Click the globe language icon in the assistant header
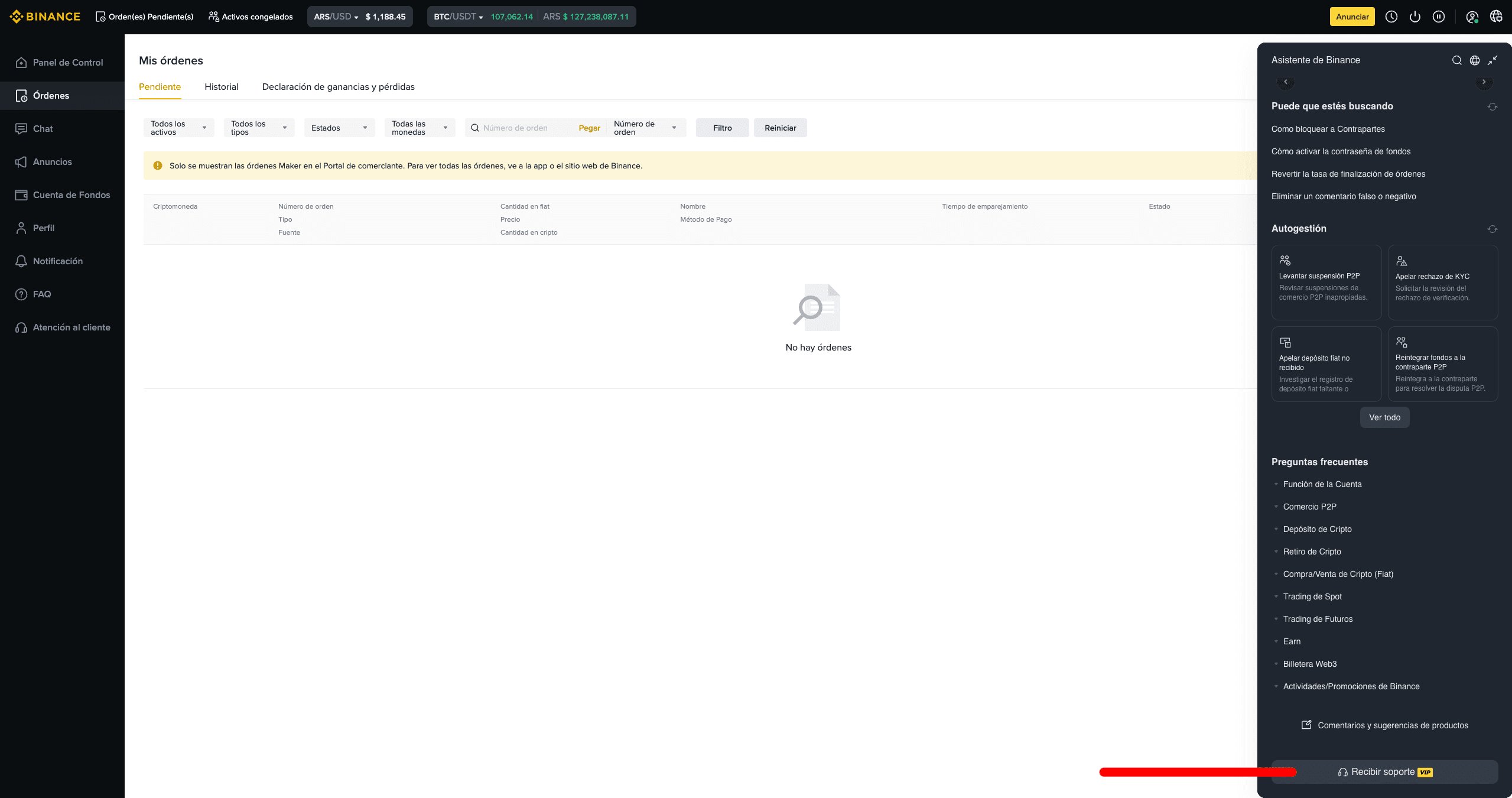Viewport: 1512px width, 798px height. [x=1474, y=60]
